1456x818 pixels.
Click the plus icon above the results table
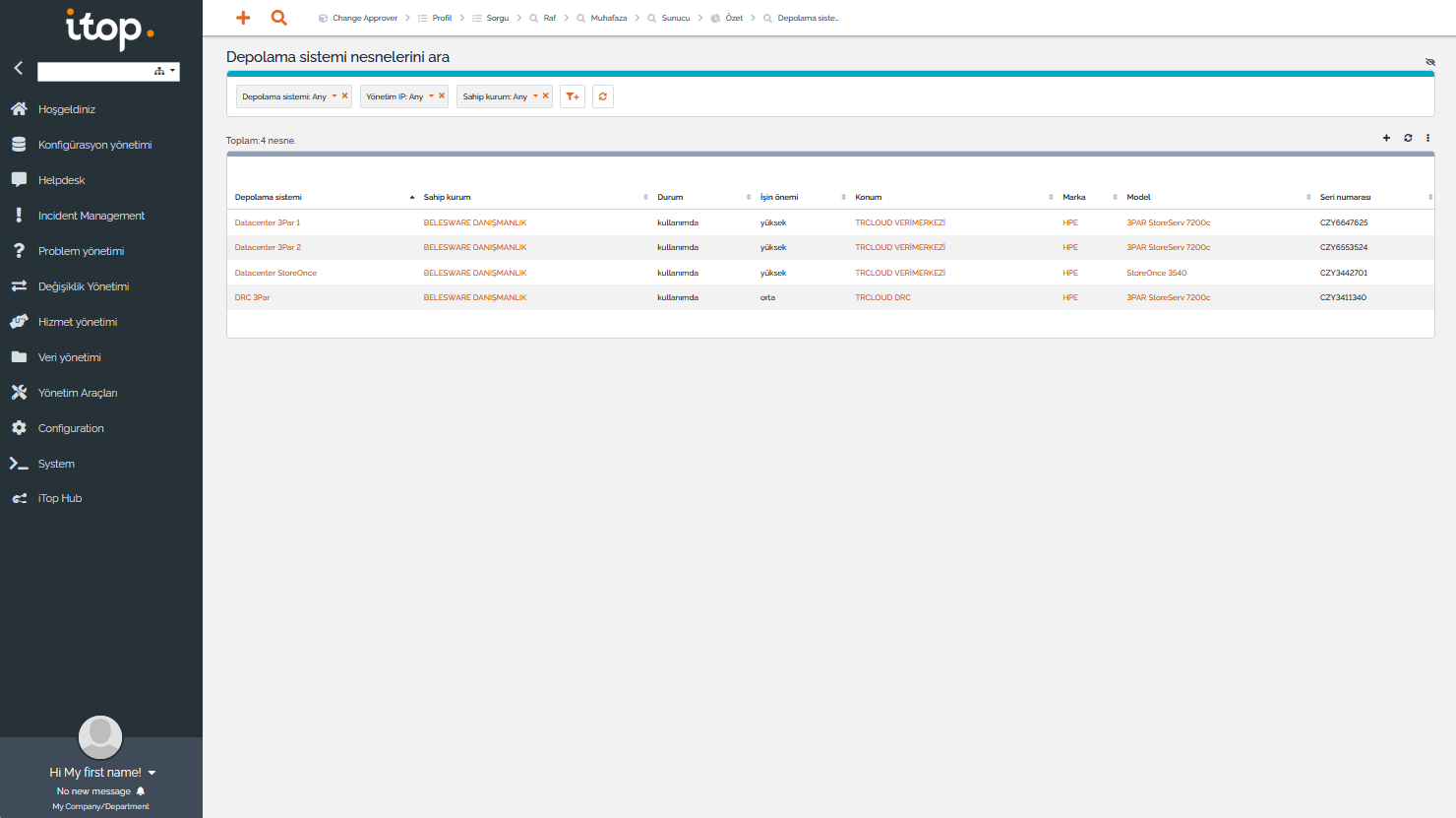pyautogui.click(x=1386, y=138)
